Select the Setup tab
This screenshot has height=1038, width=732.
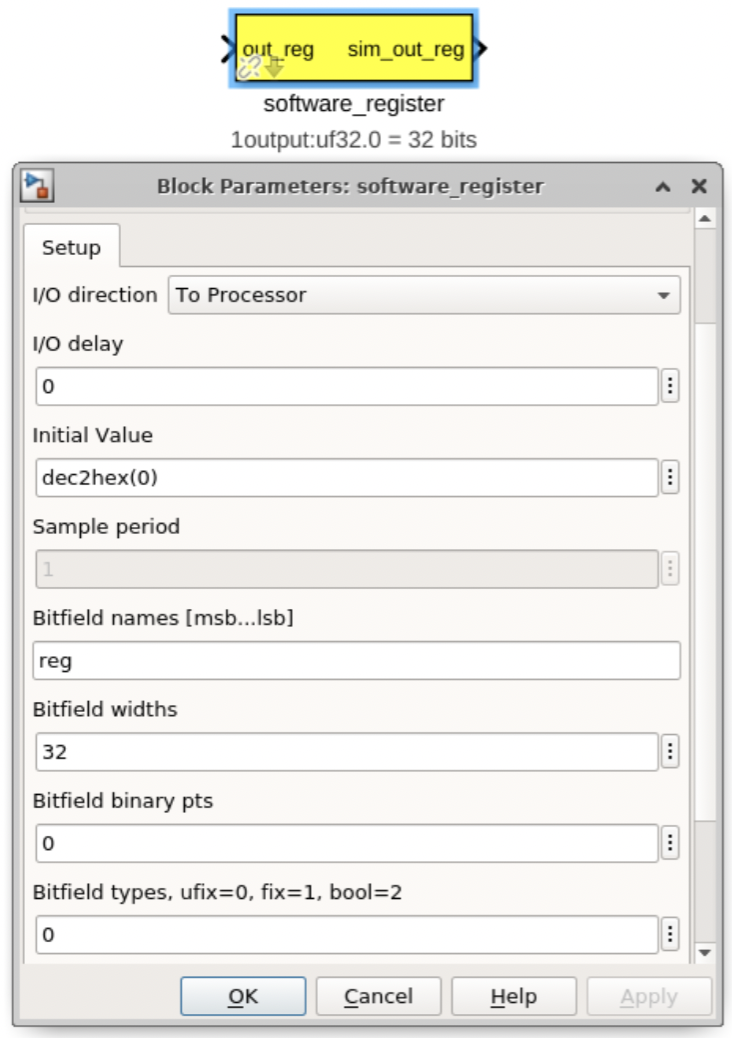click(71, 248)
